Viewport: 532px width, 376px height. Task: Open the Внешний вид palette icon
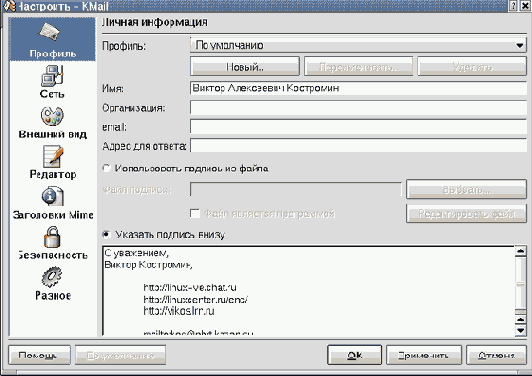(52, 116)
